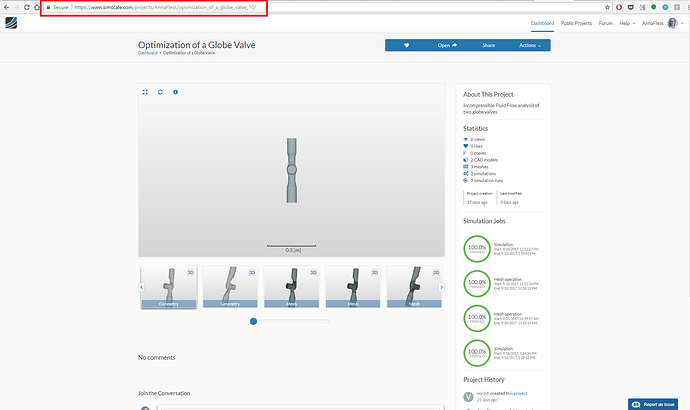
Task: Click the views eye icon in Statistics
Action: [x=466, y=139]
